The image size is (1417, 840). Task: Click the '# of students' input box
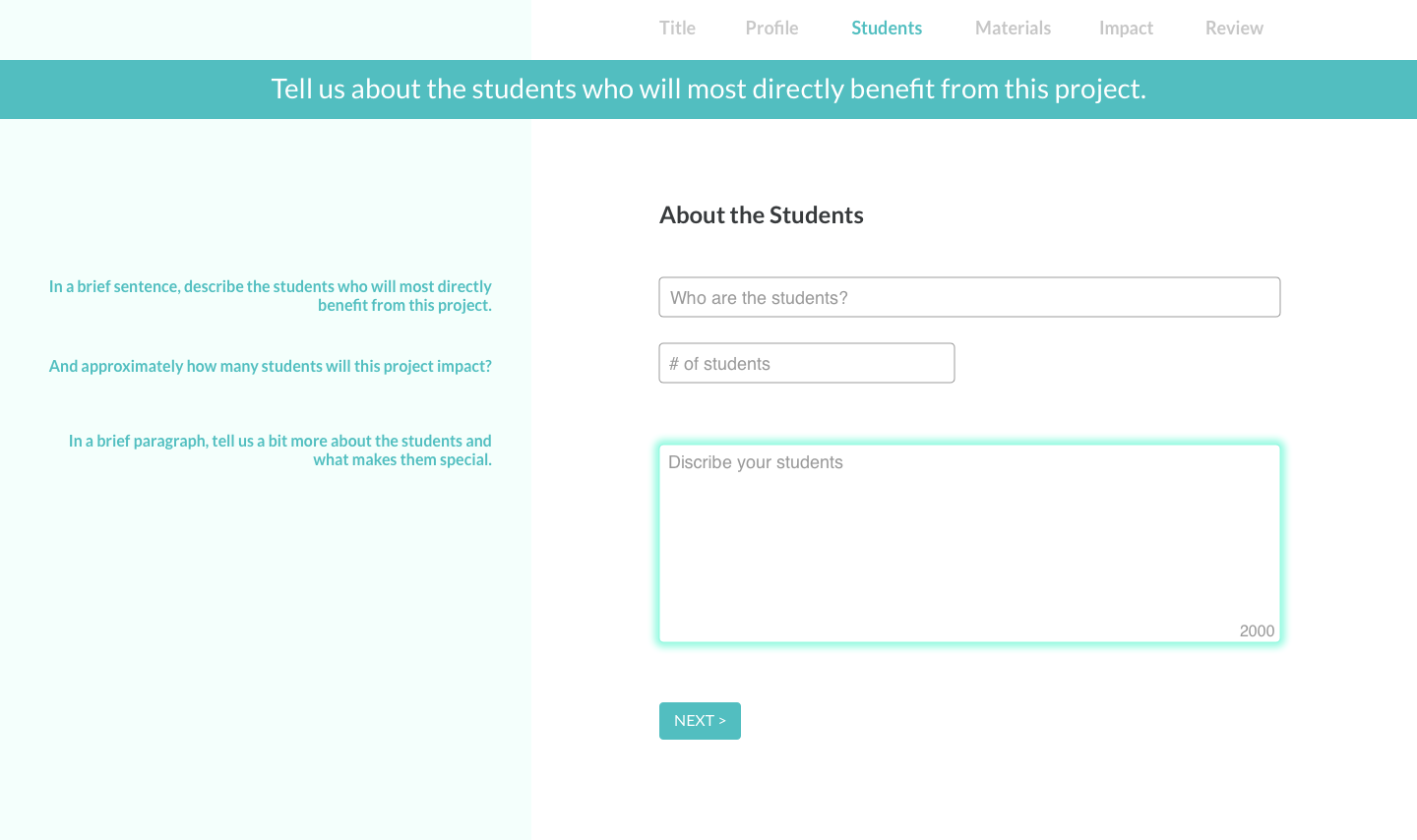pyautogui.click(x=807, y=363)
